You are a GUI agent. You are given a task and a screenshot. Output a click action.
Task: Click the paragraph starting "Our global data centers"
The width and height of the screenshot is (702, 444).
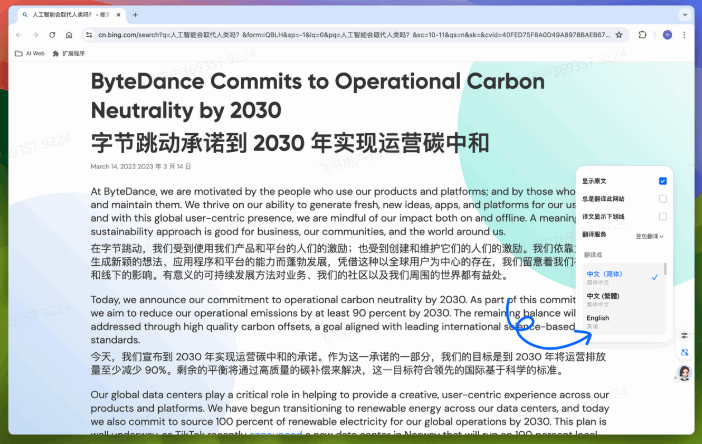pyautogui.click(x=350, y=414)
